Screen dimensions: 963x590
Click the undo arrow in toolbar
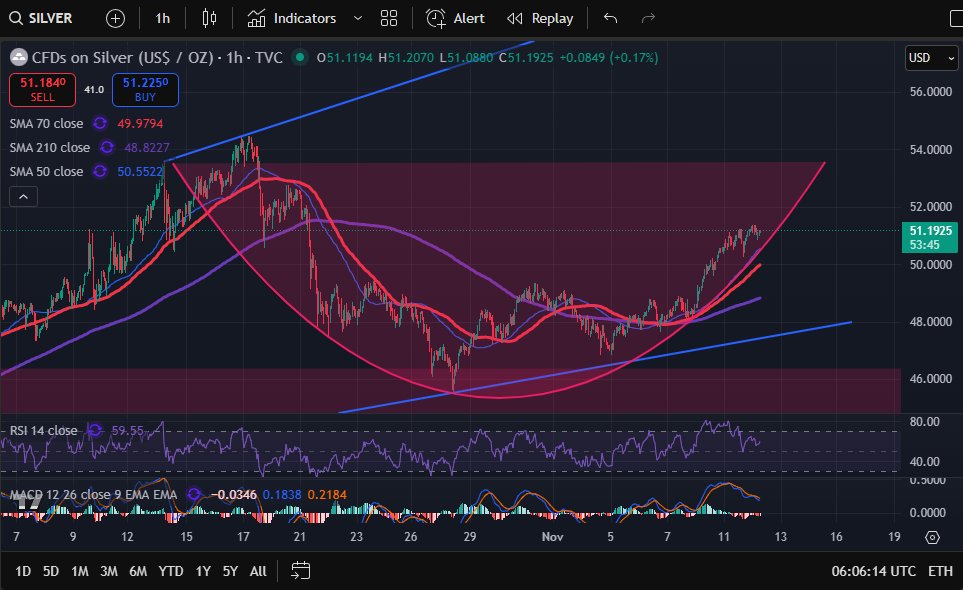[x=611, y=18]
